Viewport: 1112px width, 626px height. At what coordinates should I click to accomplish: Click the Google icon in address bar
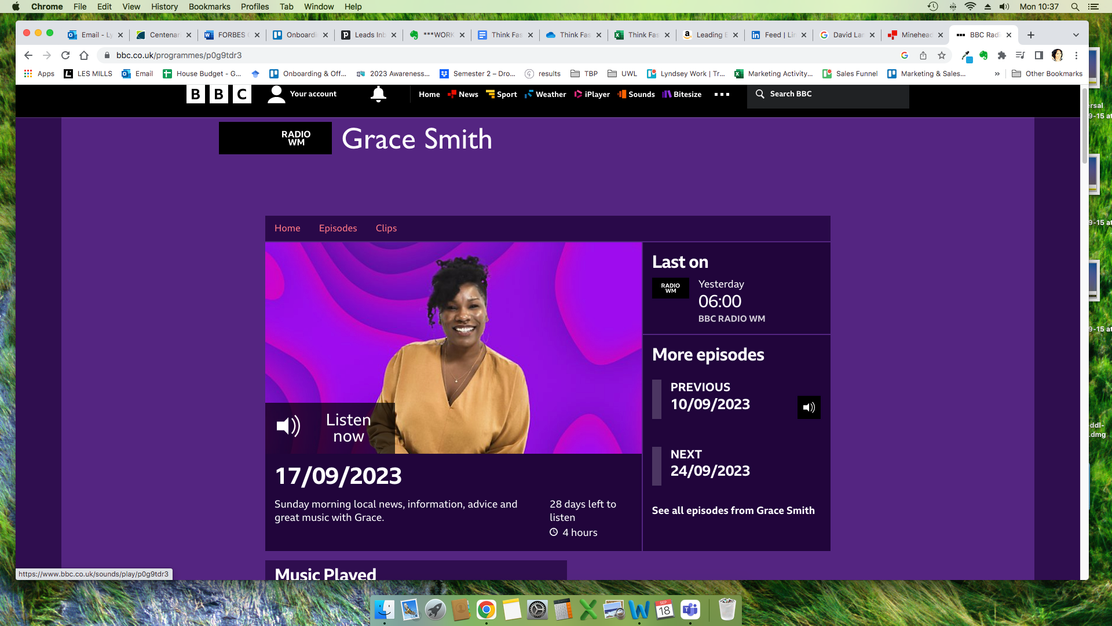coord(904,55)
